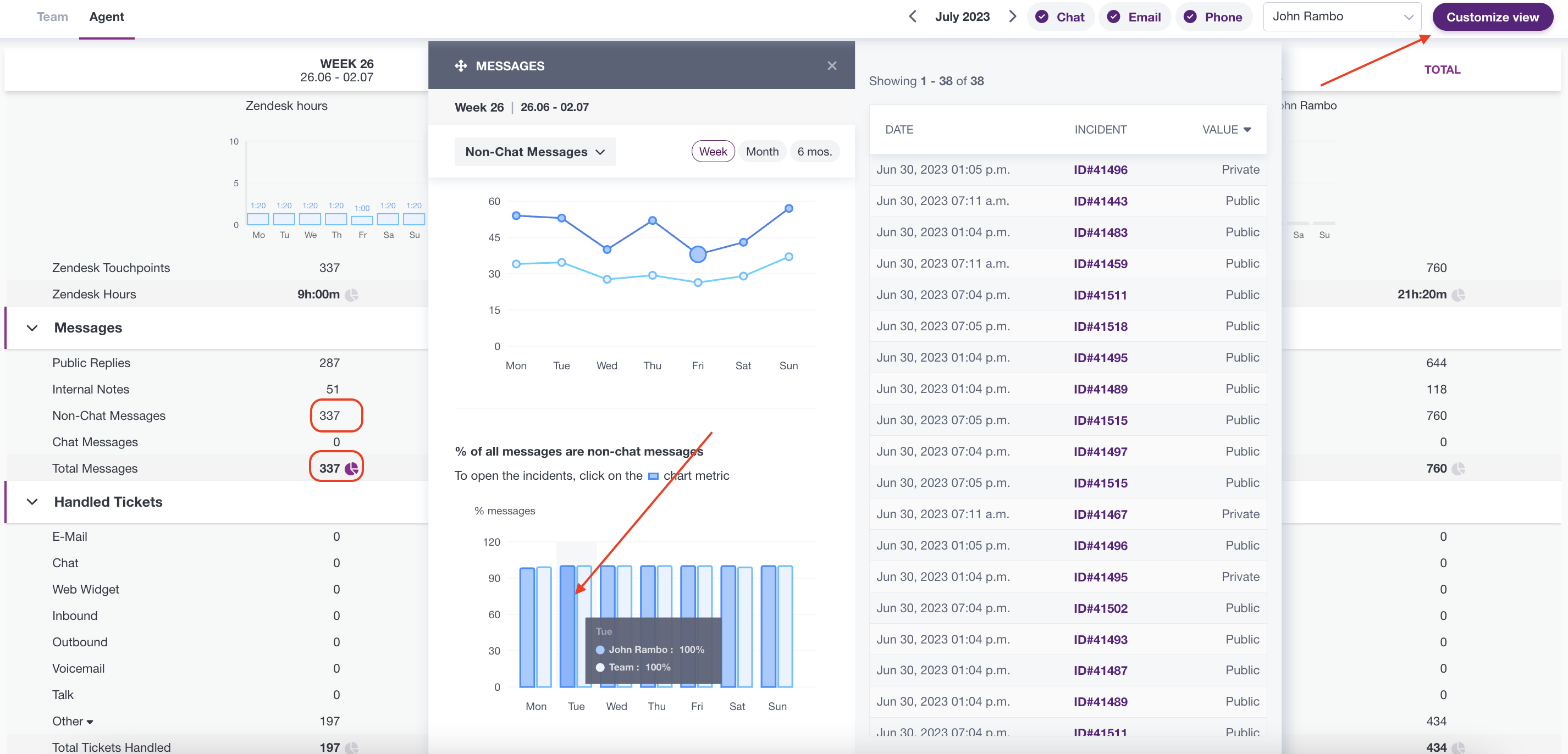Open pie chart icon beside total tickets 434
Image resolution: width=1568 pixels, height=754 pixels.
[1458, 747]
